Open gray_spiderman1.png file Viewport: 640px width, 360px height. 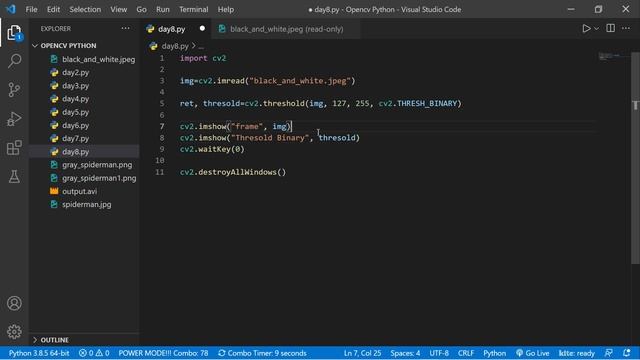[99, 178]
